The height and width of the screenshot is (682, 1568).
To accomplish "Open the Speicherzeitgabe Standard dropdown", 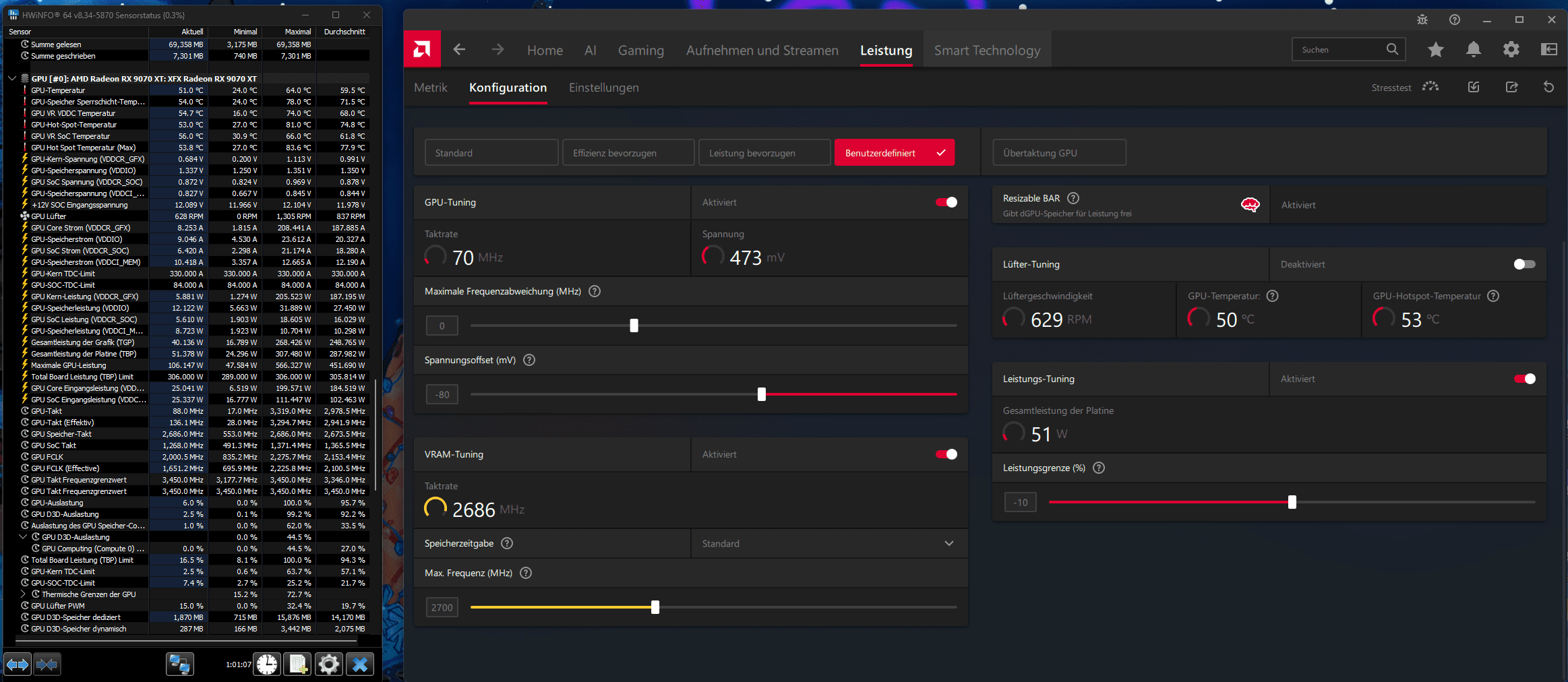I will click(x=829, y=543).
